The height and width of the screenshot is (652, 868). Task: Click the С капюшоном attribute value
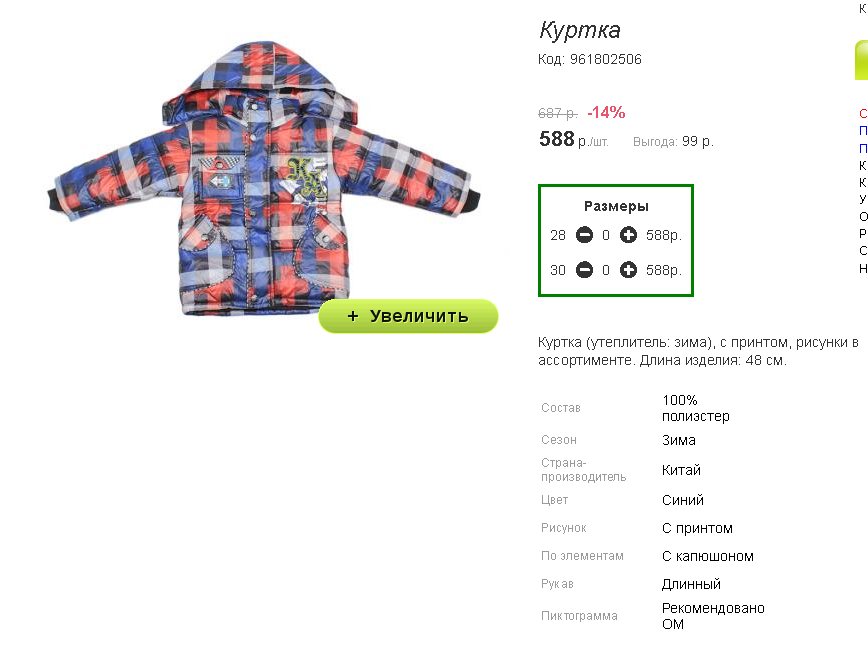707,556
